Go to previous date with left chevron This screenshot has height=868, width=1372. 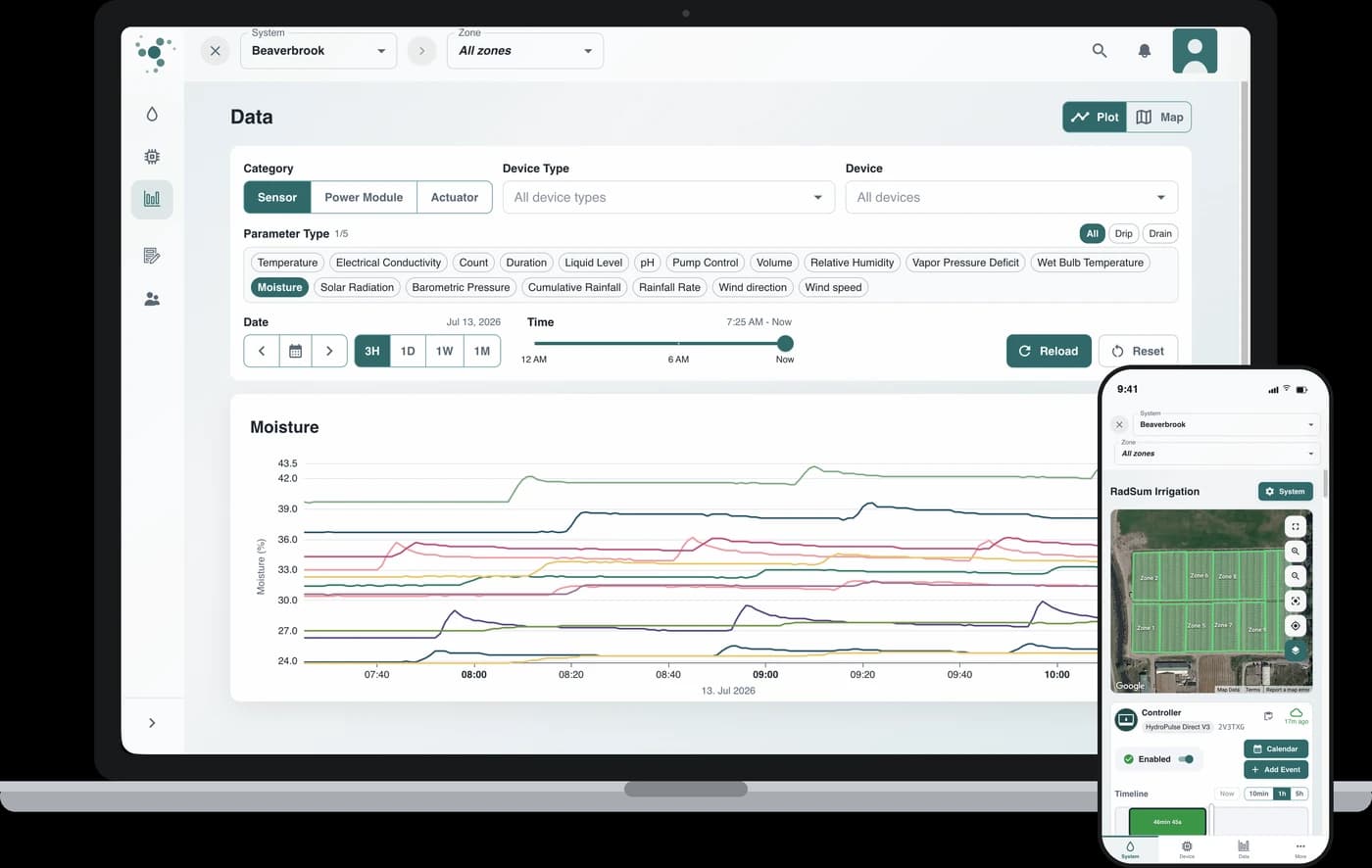coord(262,351)
